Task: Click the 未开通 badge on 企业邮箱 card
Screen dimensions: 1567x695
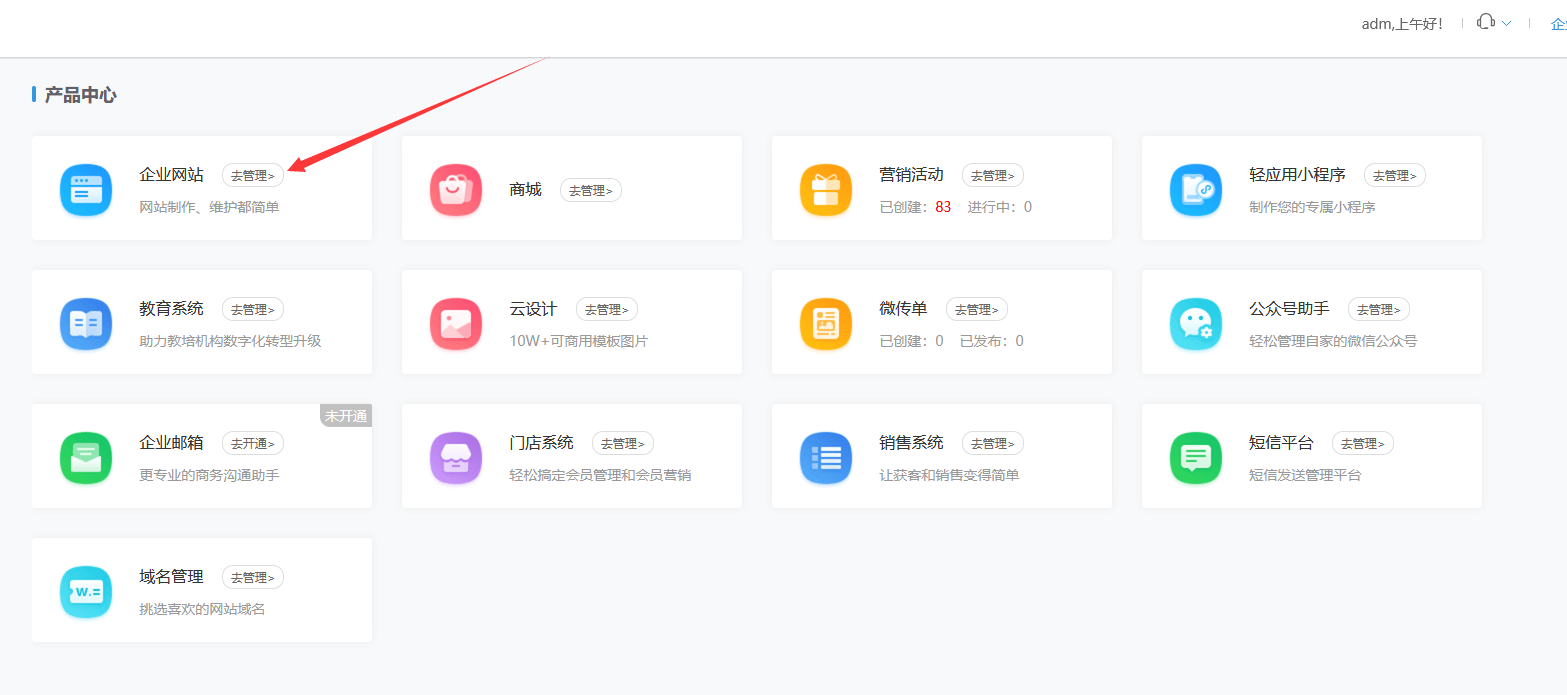Action: click(346, 416)
